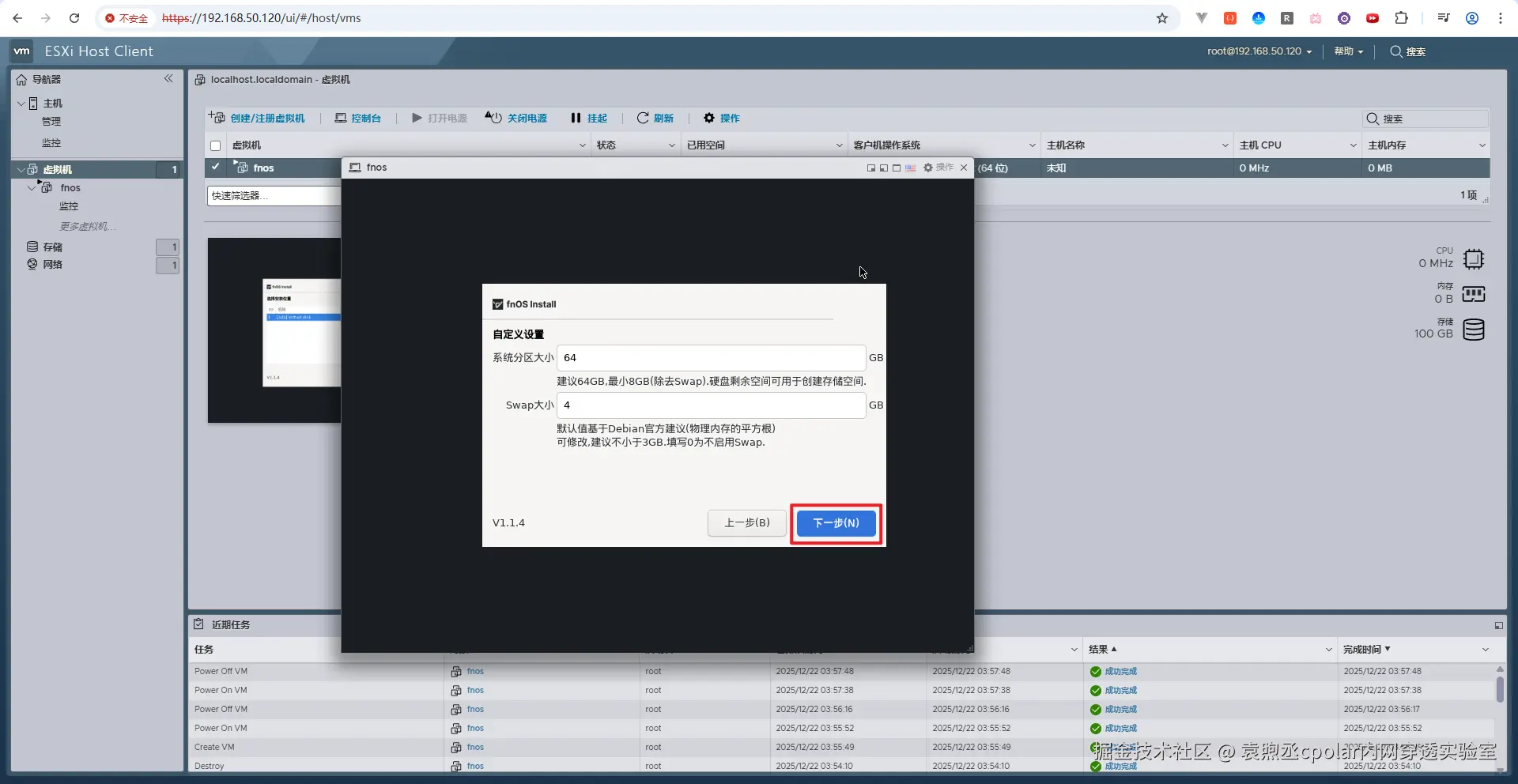1518x784 pixels.
Task: Open the 帮助 help dropdown
Action: 1349,51
